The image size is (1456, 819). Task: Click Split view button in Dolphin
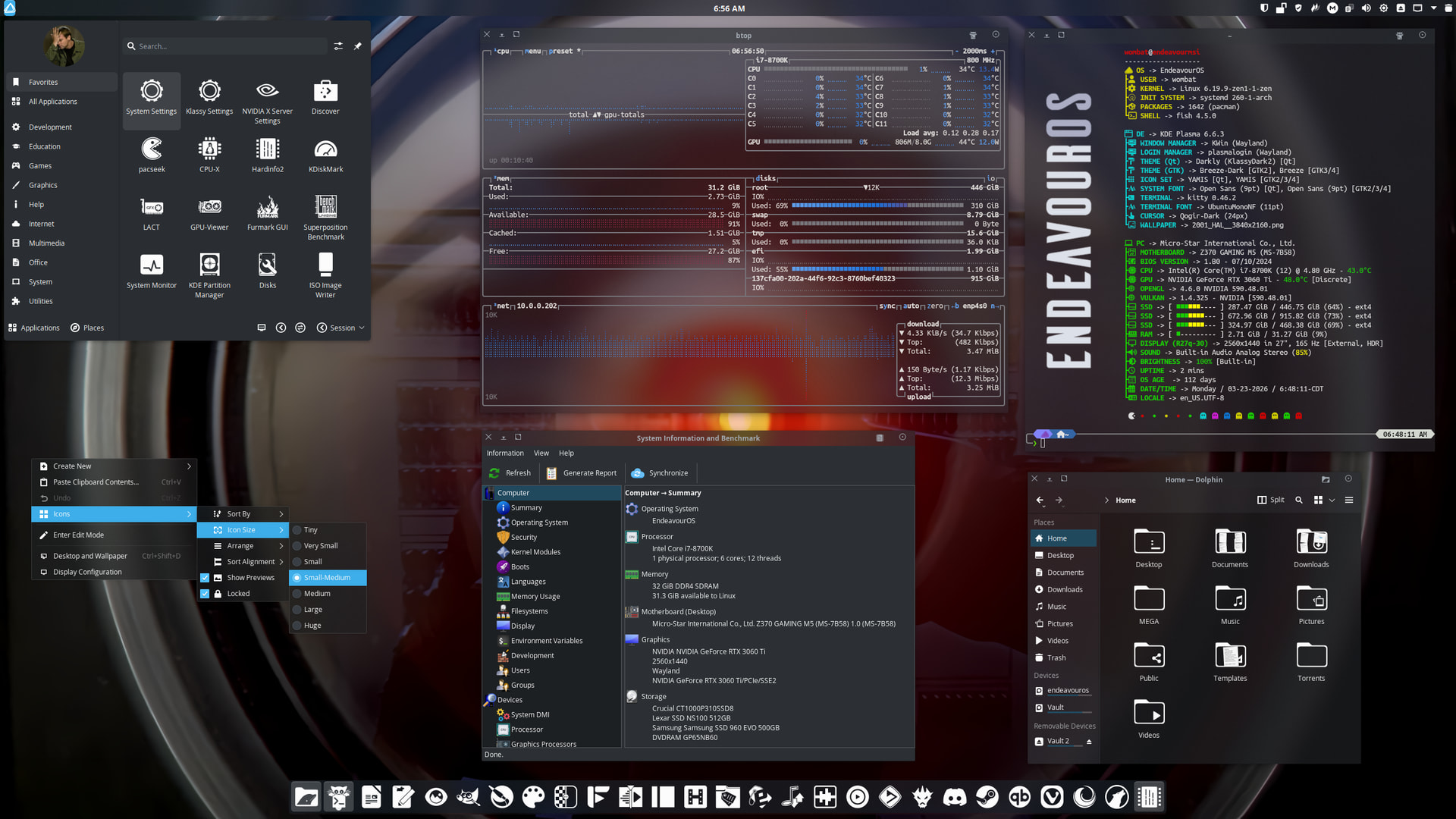(x=1271, y=500)
